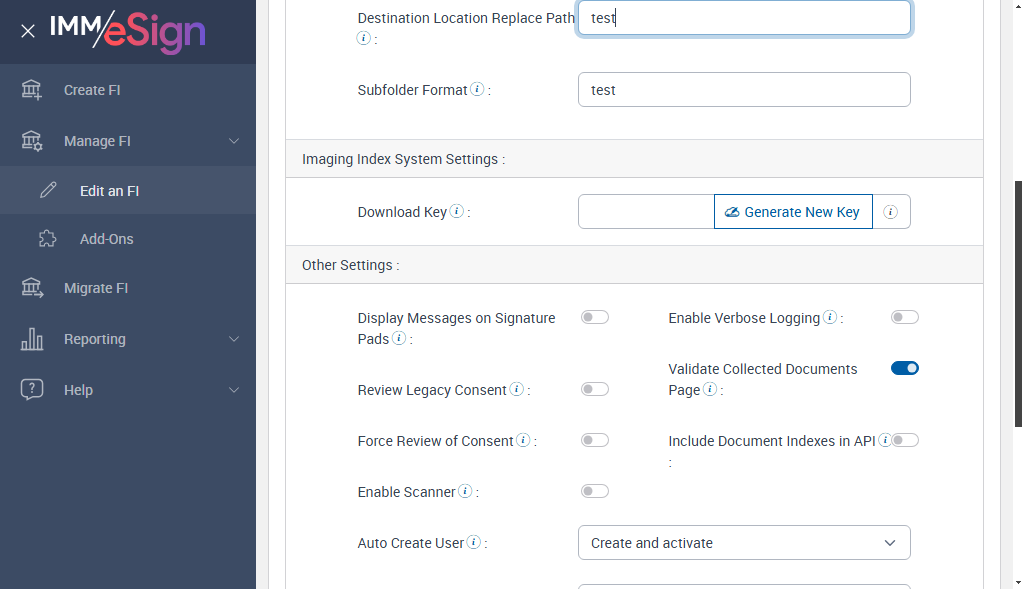The image size is (1024, 589).
Task: Click Subfolder Format input field
Action: [744, 89]
